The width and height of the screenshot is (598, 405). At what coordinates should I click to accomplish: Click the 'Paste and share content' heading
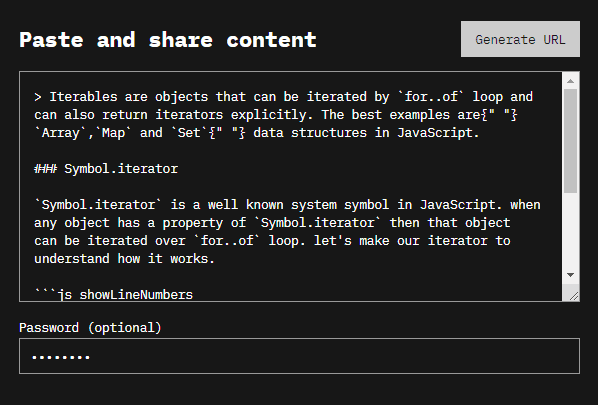[x=168, y=40]
